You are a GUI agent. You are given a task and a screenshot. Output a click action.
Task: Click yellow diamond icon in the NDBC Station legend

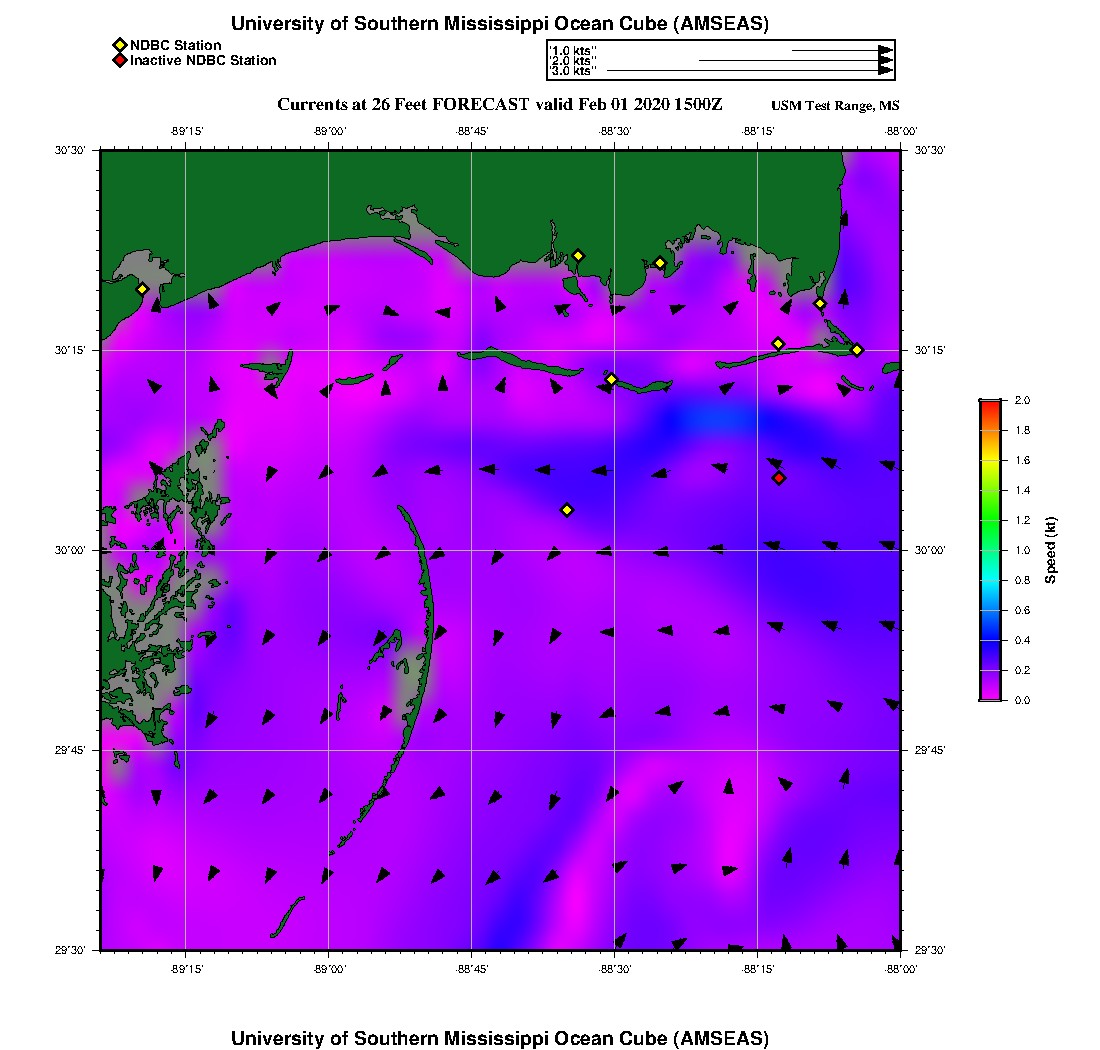pyautogui.click(x=119, y=45)
